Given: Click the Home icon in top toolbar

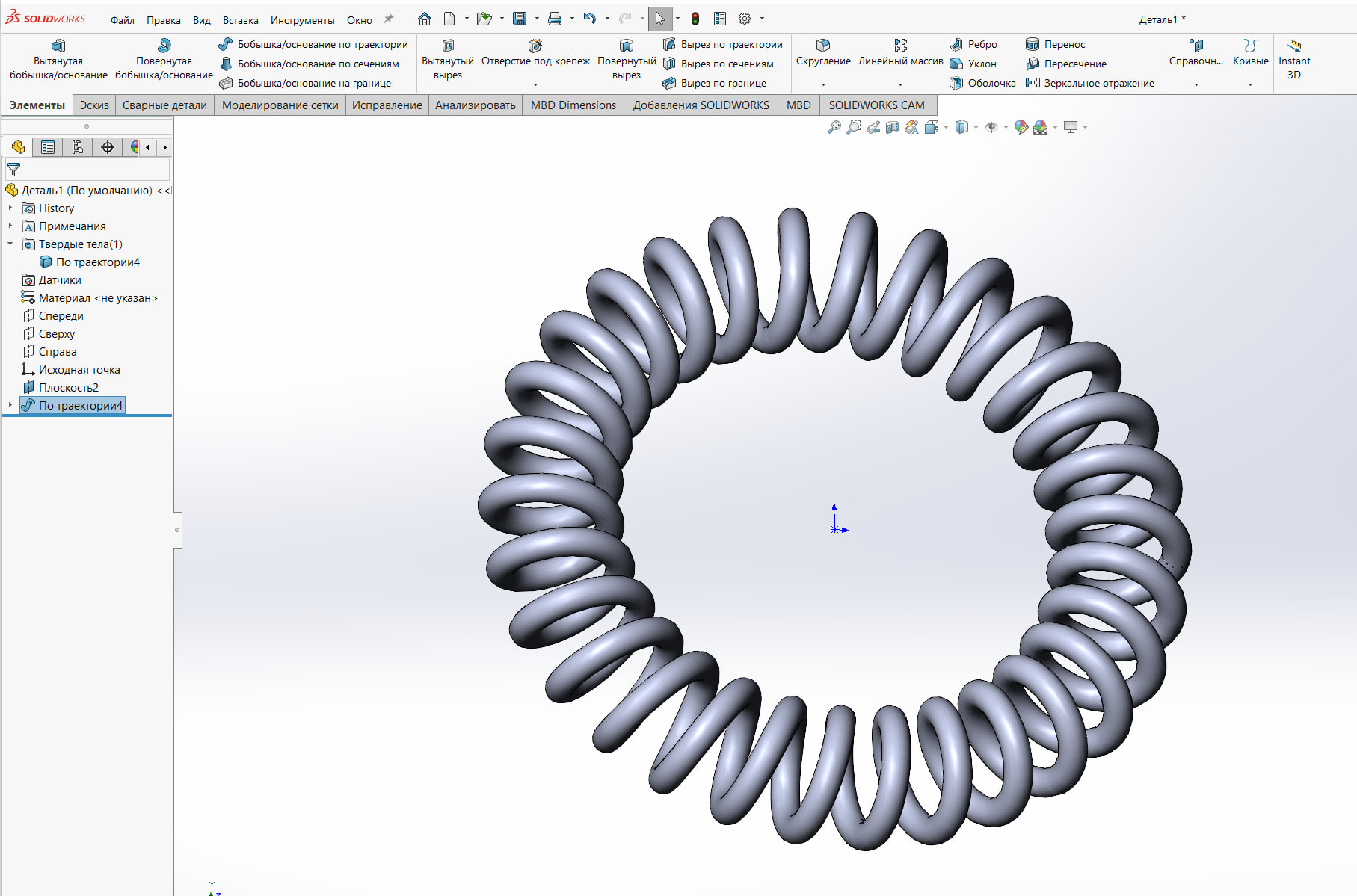Looking at the screenshot, I should coord(424,19).
